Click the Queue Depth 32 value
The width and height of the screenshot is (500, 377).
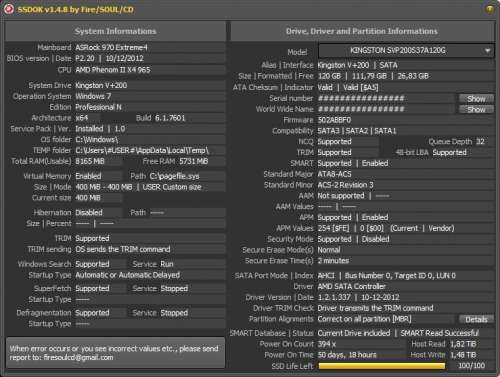click(x=480, y=142)
